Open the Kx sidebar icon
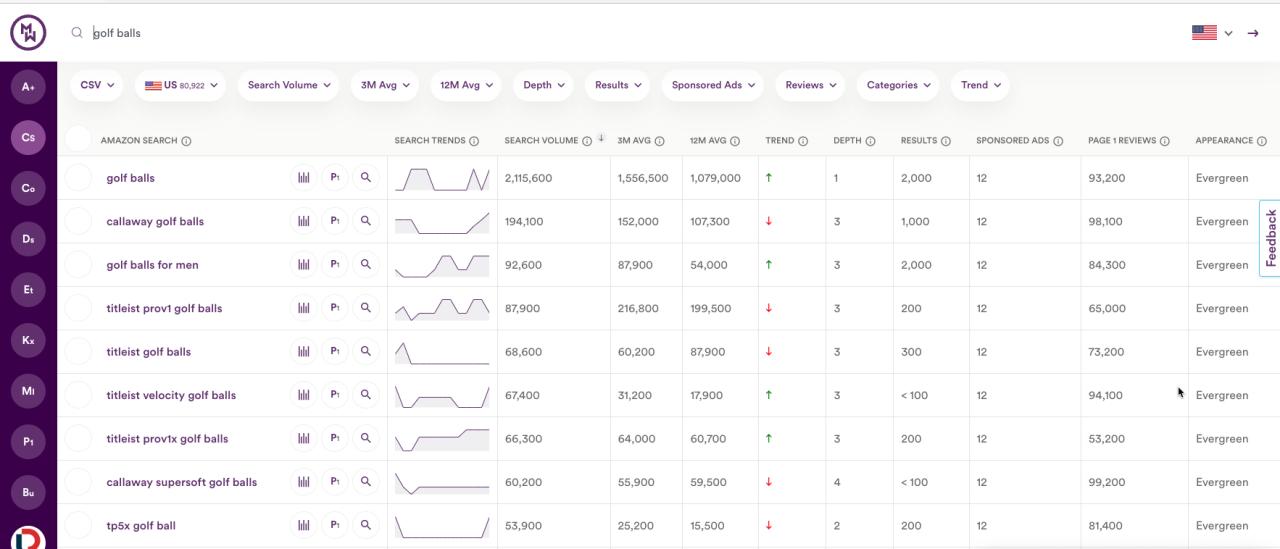1280x549 pixels. click(28, 340)
